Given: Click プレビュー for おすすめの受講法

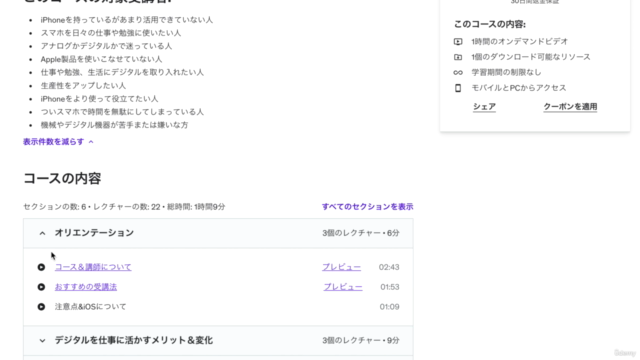Looking at the screenshot, I should (x=343, y=287).
